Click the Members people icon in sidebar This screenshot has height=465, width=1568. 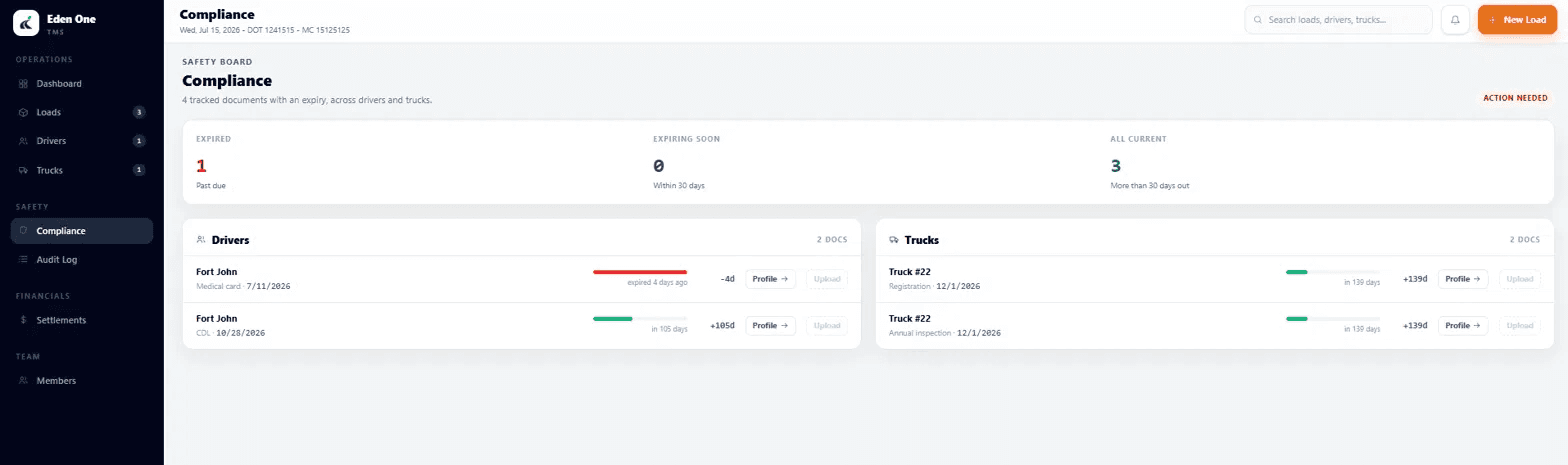tap(23, 381)
